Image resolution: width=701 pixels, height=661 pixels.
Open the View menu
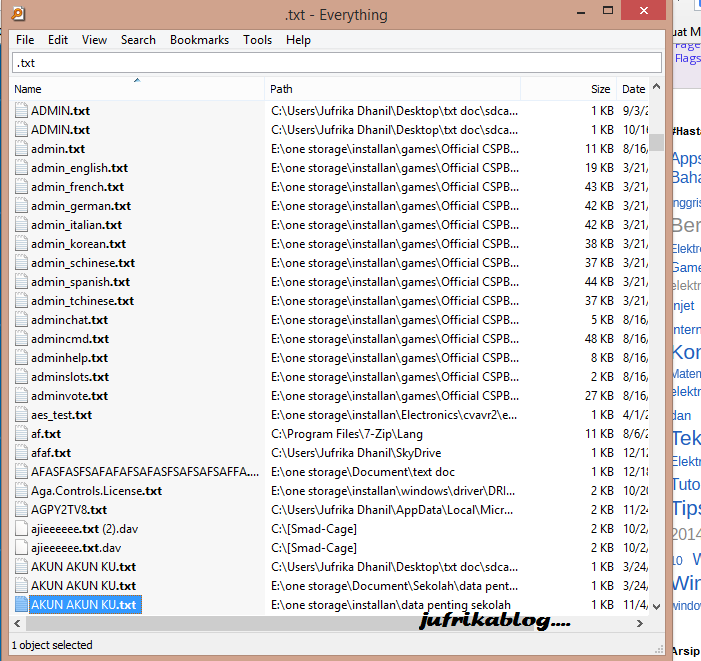[x=94, y=40]
